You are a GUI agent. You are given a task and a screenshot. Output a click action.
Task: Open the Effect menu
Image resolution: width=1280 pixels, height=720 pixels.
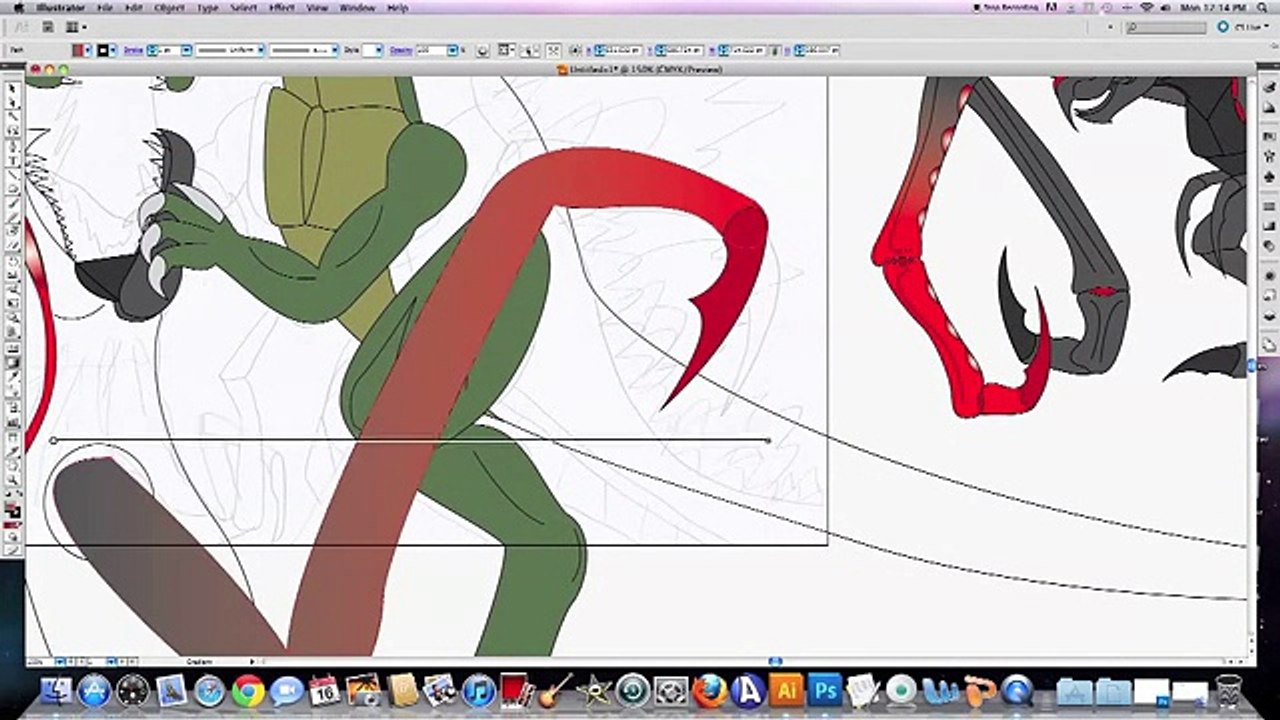click(282, 8)
